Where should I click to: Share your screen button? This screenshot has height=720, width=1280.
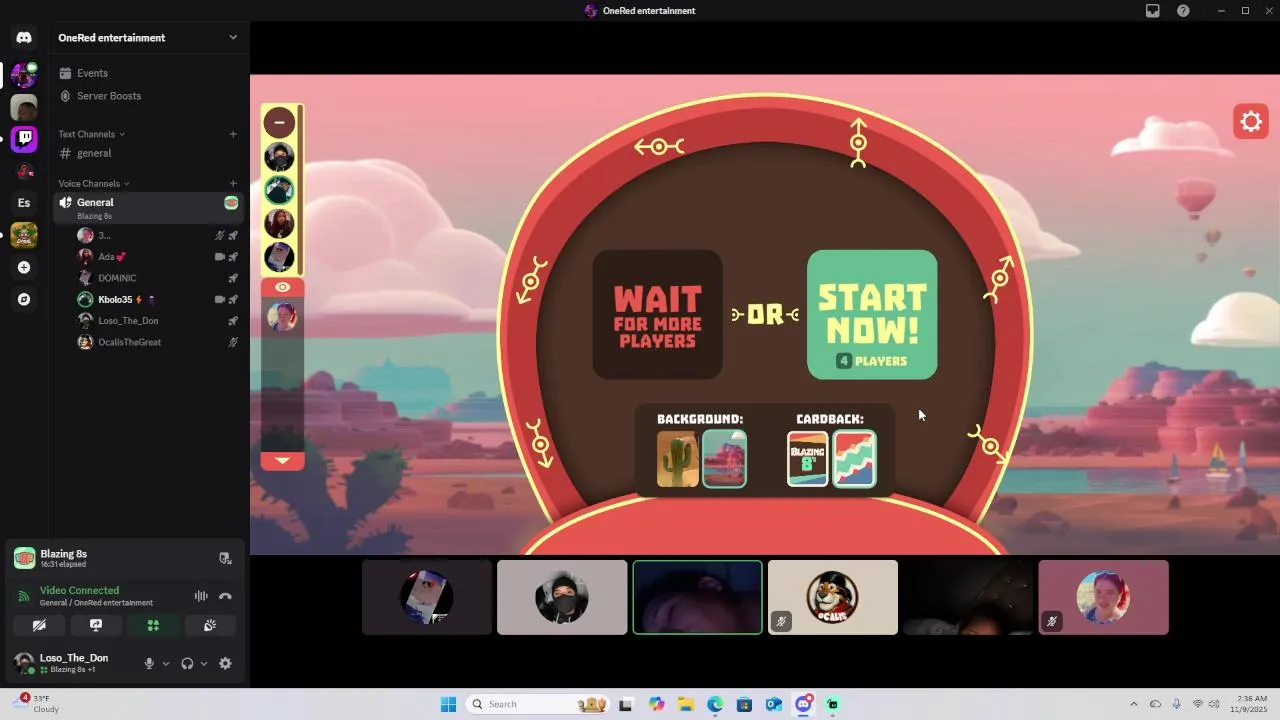tap(96, 625)
